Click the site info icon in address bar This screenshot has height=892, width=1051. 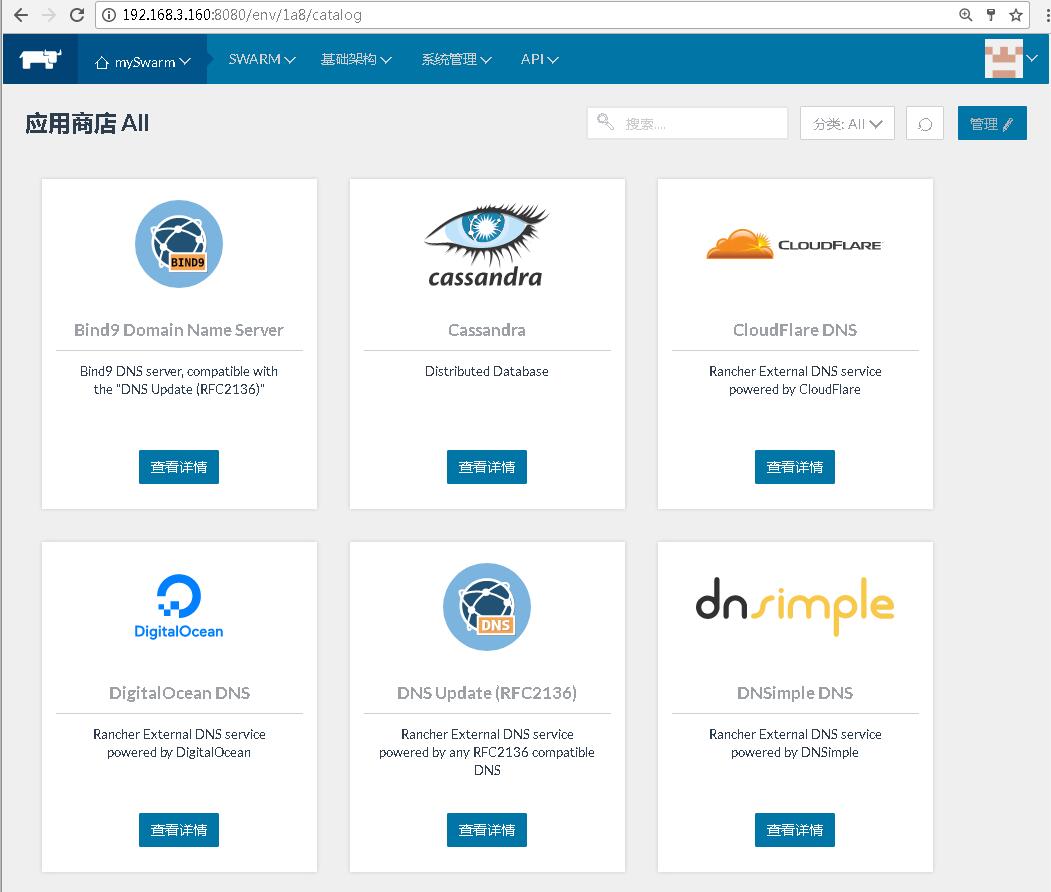[x=109, y=15]
